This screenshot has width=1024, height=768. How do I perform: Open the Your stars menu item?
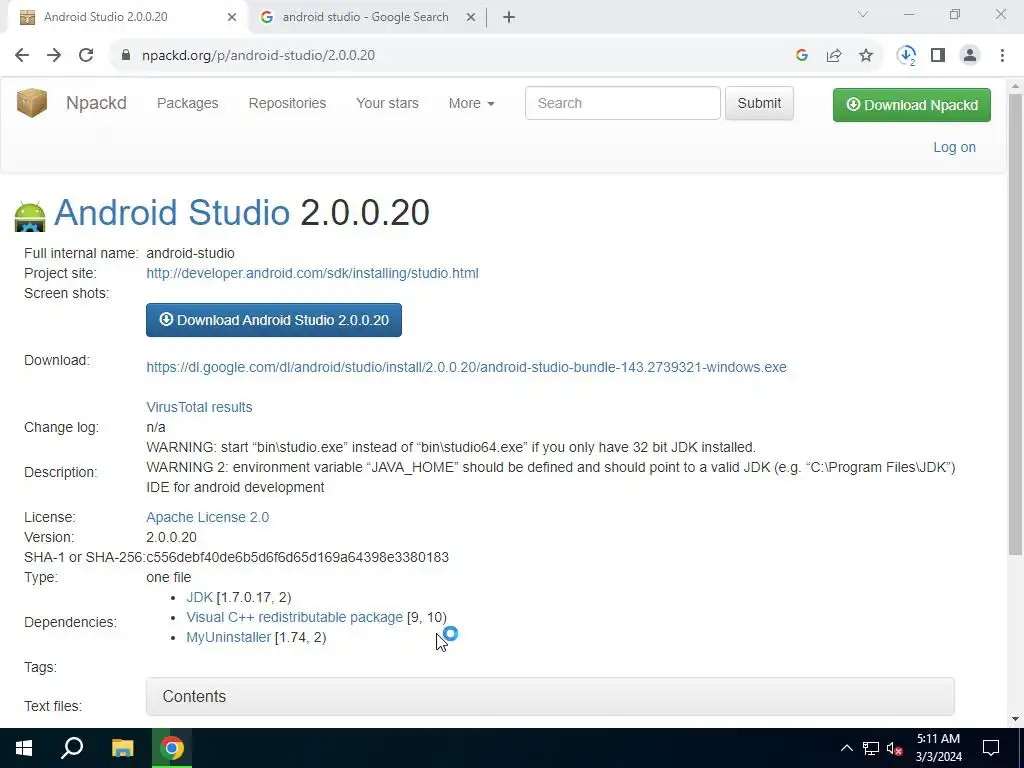pos(387,103)
